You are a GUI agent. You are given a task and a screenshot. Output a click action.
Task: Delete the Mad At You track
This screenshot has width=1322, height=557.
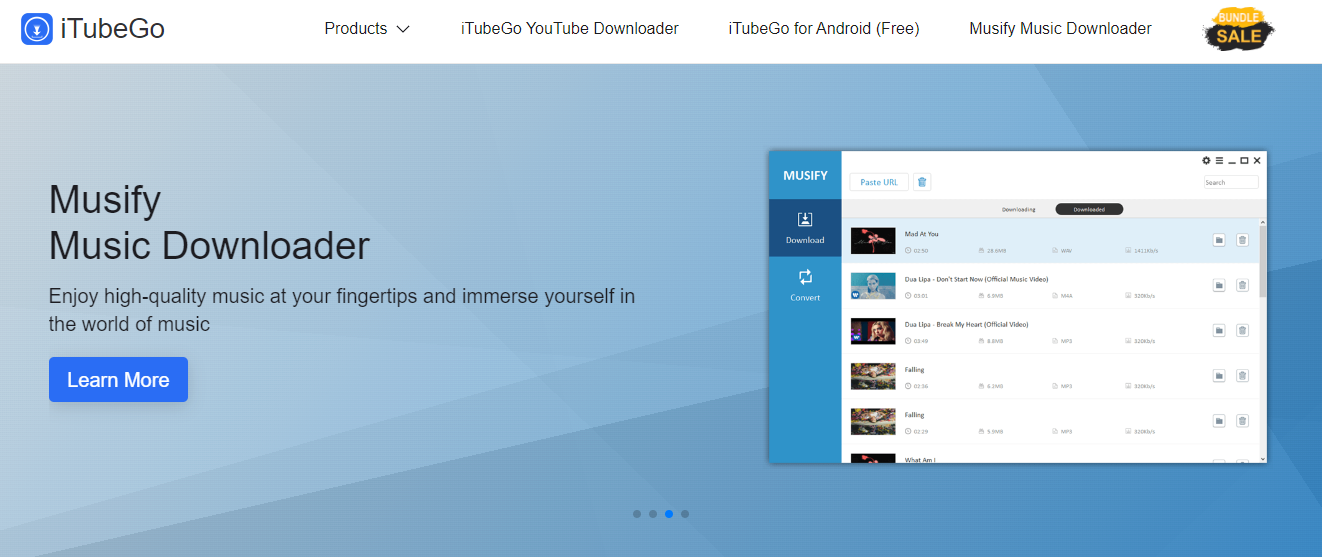tap(1242, 240)
